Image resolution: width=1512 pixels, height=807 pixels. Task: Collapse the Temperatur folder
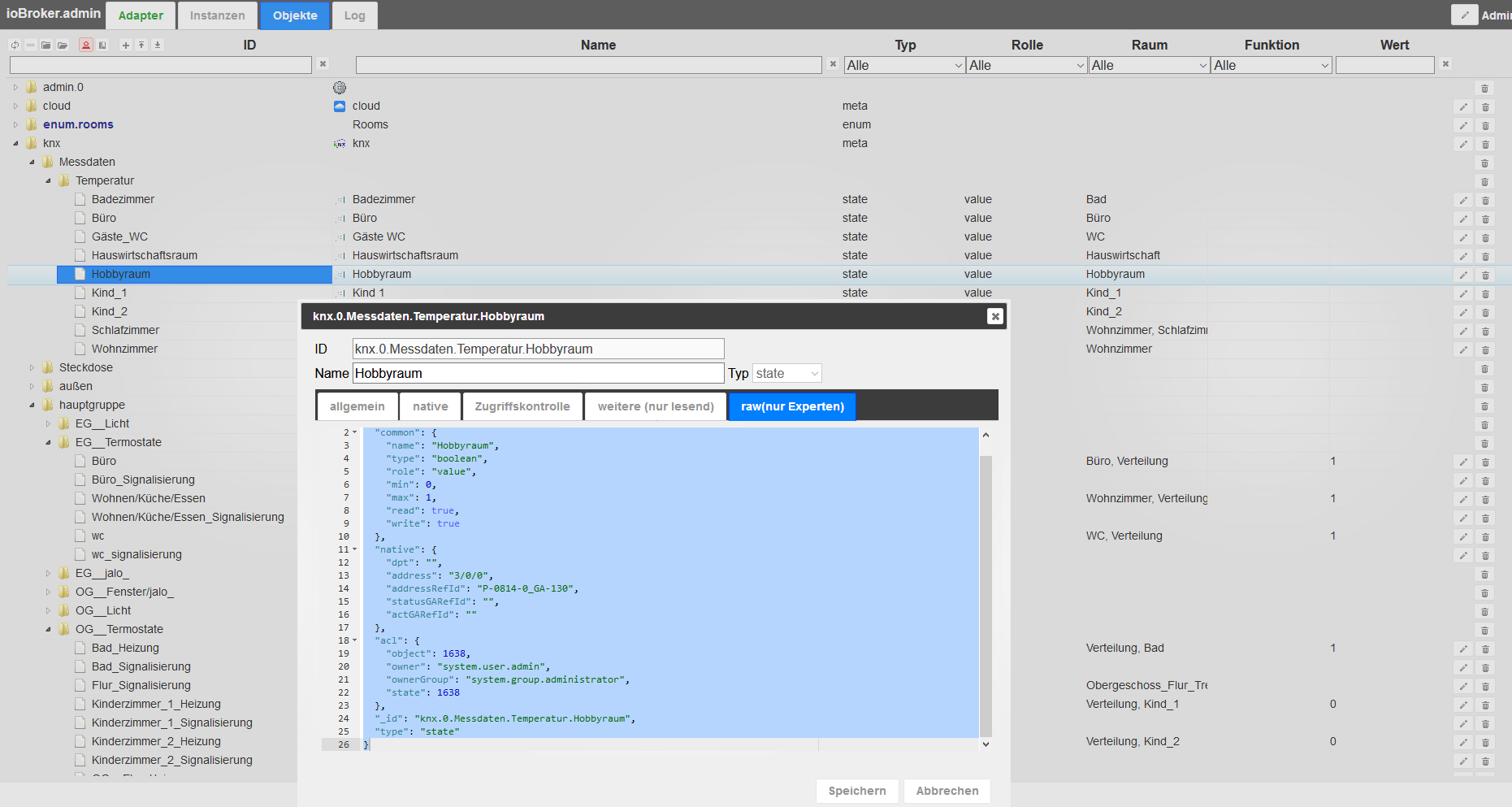point(48,180)
